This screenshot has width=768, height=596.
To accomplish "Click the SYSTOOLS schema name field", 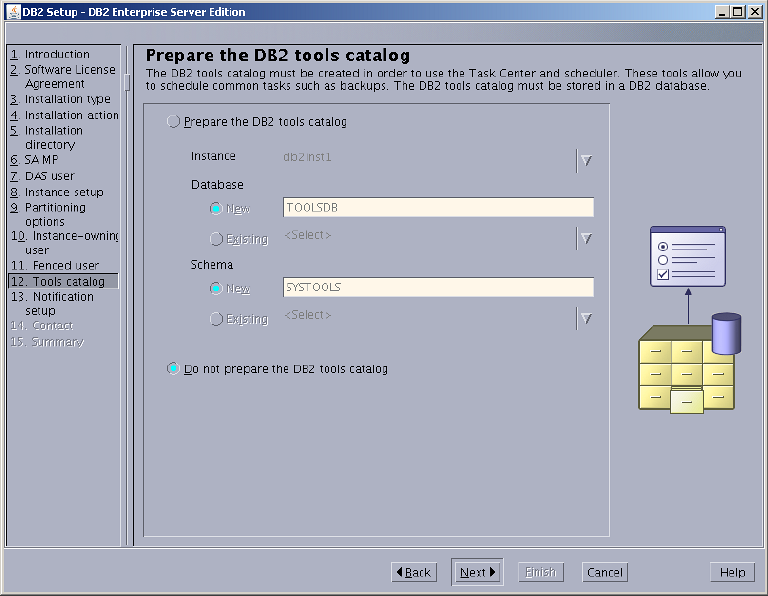I will pos(438,287).
